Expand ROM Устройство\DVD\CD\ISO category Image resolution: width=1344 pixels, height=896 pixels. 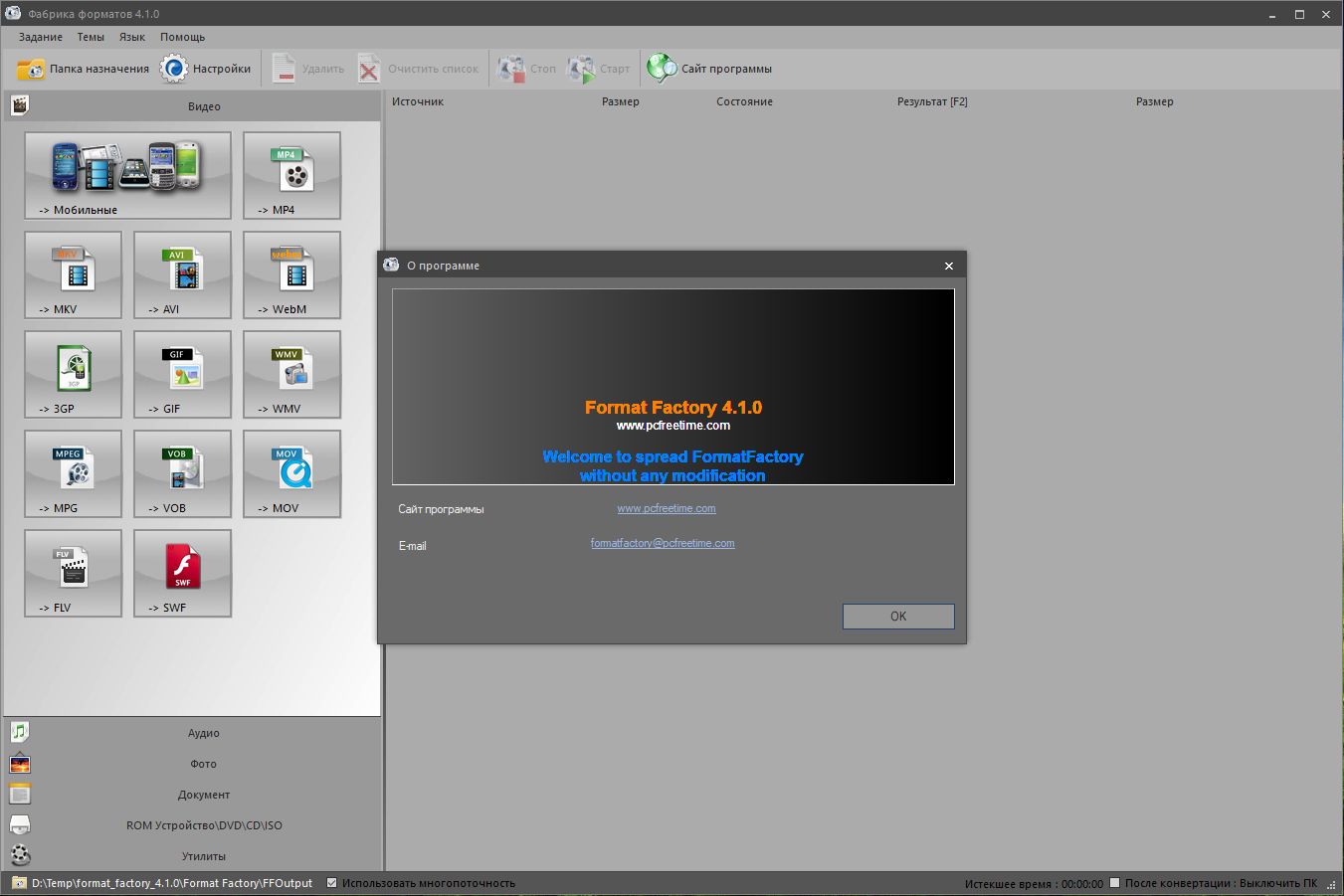point(193,825)
